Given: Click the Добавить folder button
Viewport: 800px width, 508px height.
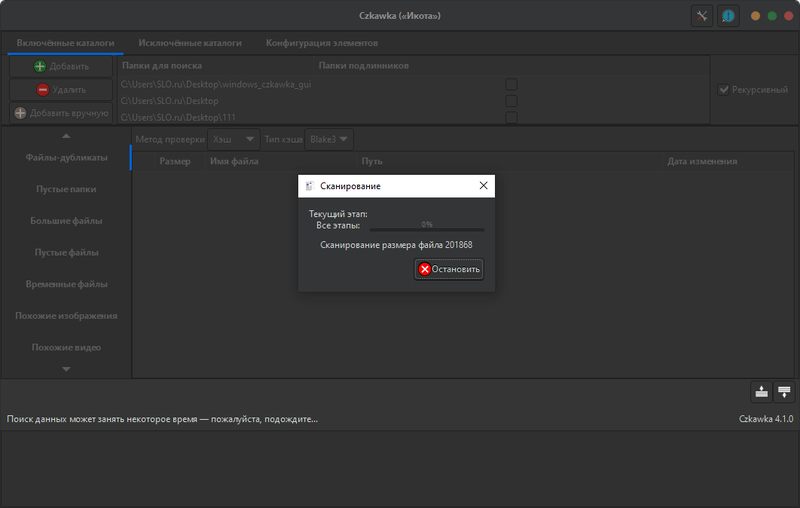Looking at the screenshot, I should 61,66.
